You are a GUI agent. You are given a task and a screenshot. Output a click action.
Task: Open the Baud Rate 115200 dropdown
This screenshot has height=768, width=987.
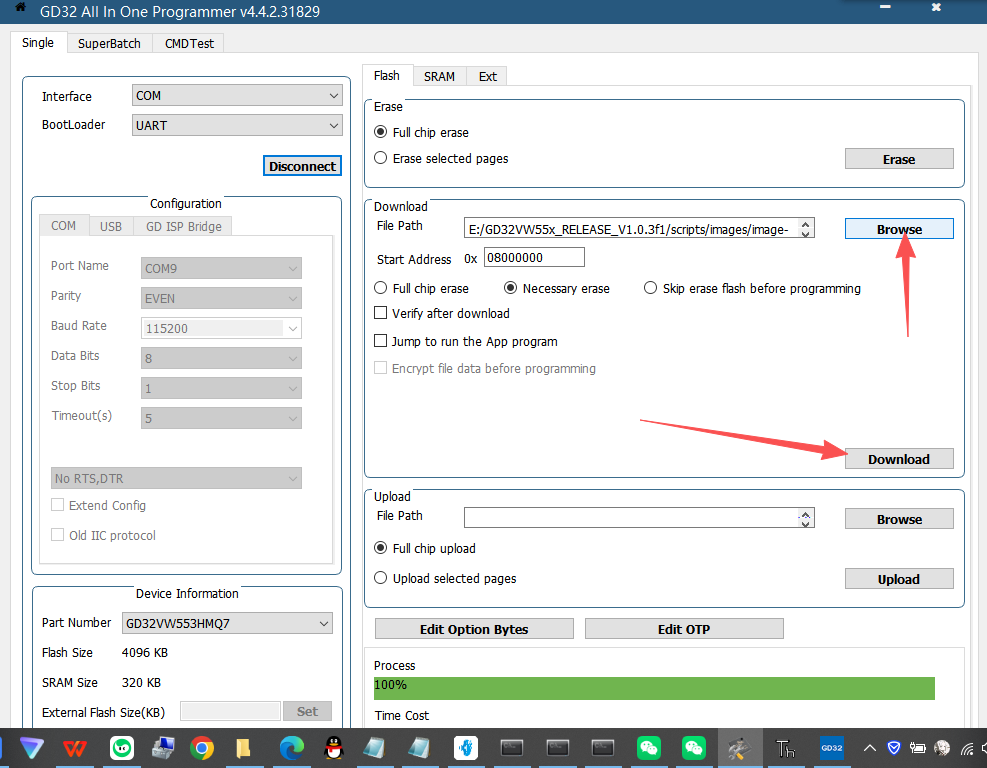(x=221, y=328)
